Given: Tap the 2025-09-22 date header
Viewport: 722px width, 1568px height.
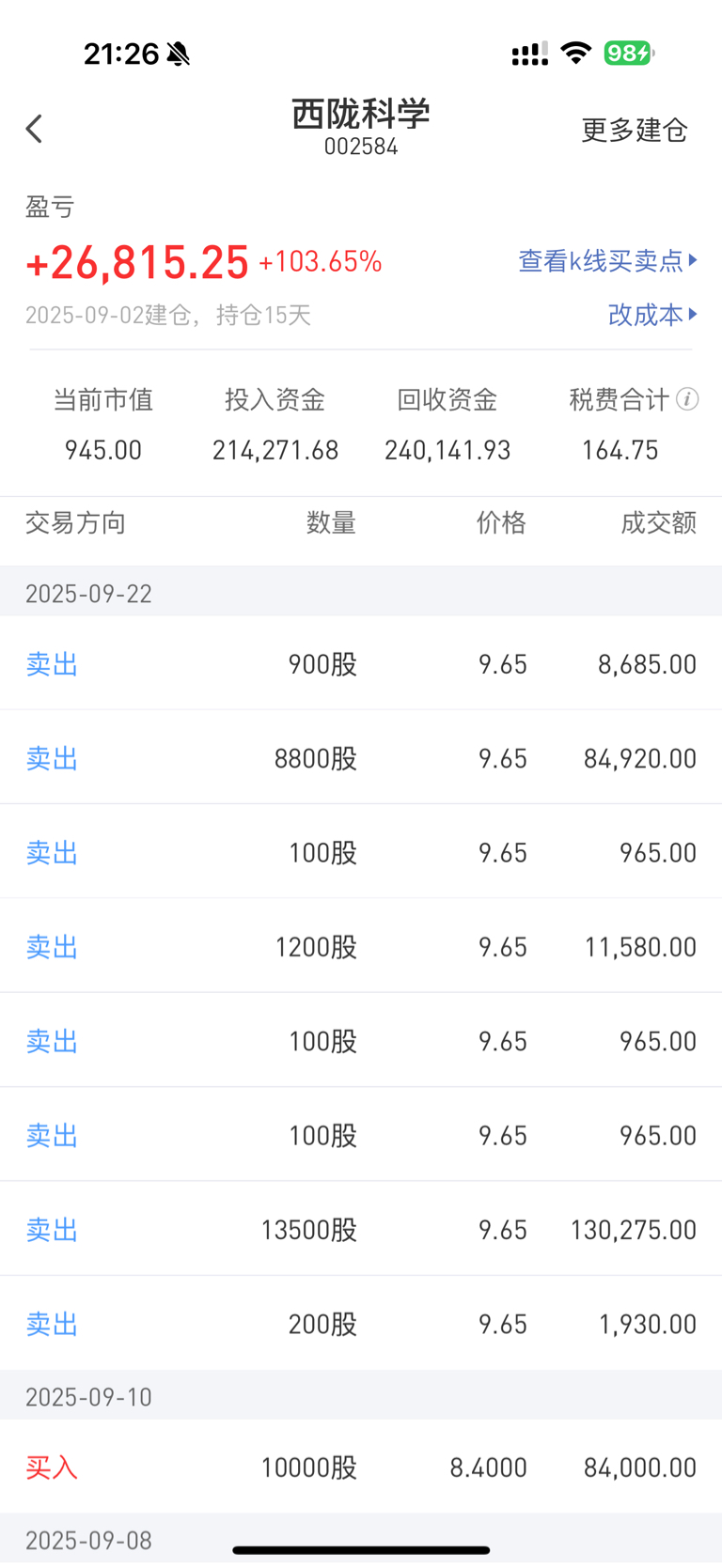Looking at the screenshot, I should pos(361,593).
